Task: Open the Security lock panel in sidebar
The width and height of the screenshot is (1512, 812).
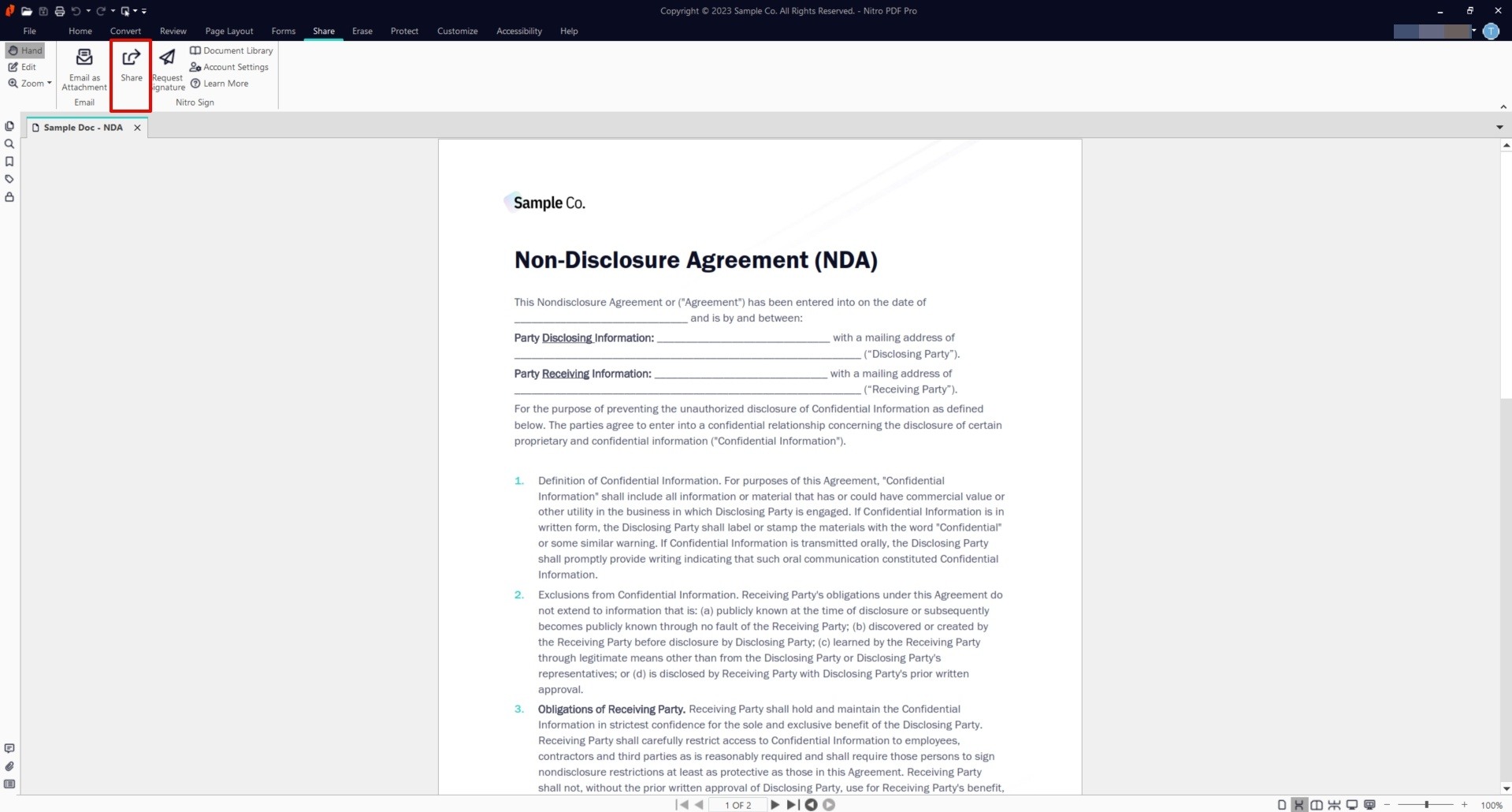Action: [x=9, y=197]
